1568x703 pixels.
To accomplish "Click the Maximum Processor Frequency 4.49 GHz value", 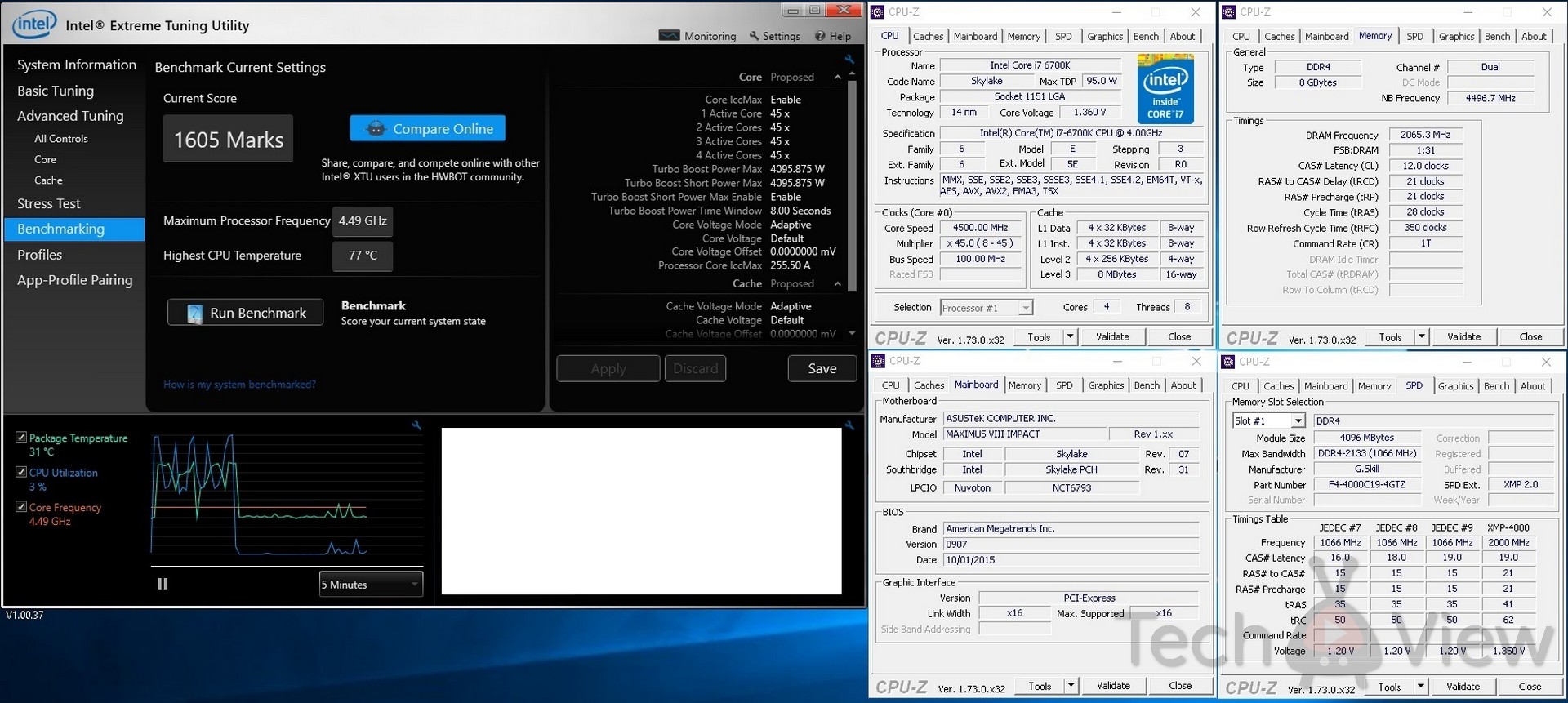I will coord(363,220).
